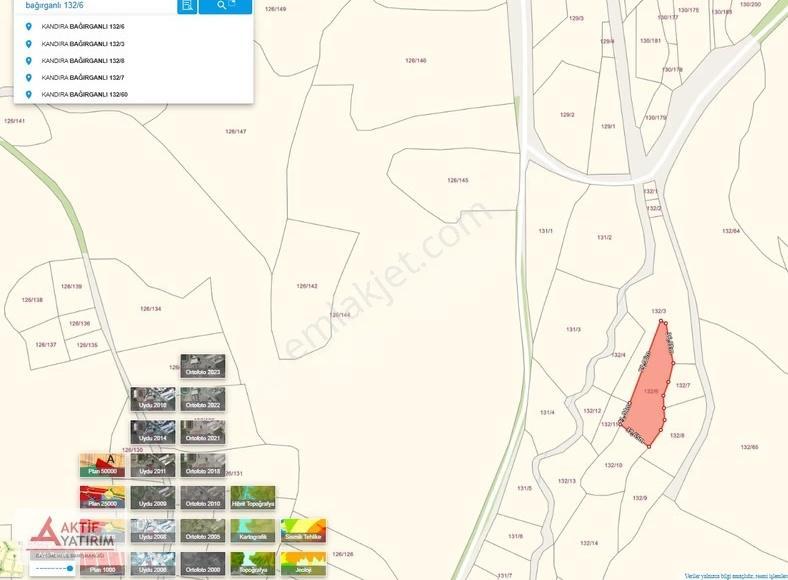This screenshot has width=788, height=580.
Task: Click pin icon beside BAĞIRGANLI 132/3 suggestion
Action: (x=29, y=44)
